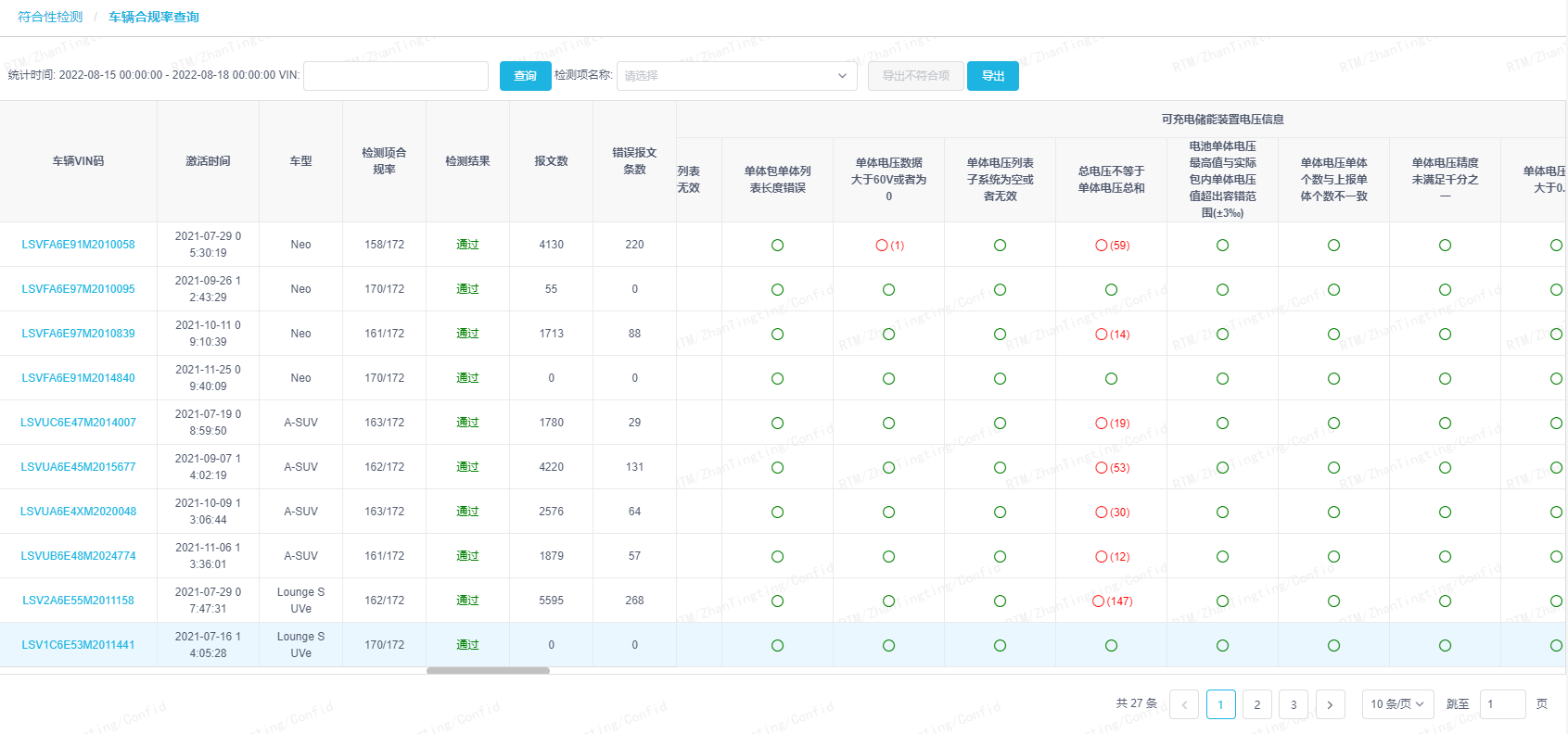Open the 检测项名称 dropdown
The height and width of the screenshot is (734, 1568).
[x=736, y=76]
